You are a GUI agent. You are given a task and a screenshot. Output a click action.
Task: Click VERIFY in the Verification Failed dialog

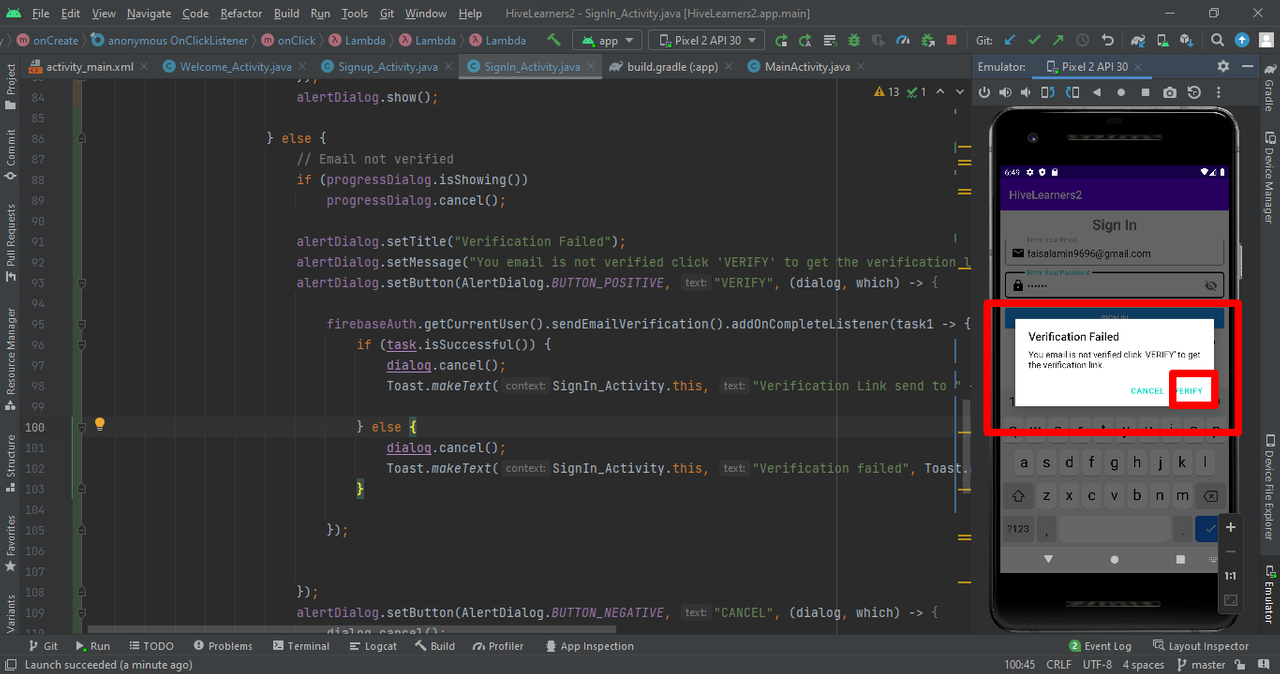(1190, 391)
